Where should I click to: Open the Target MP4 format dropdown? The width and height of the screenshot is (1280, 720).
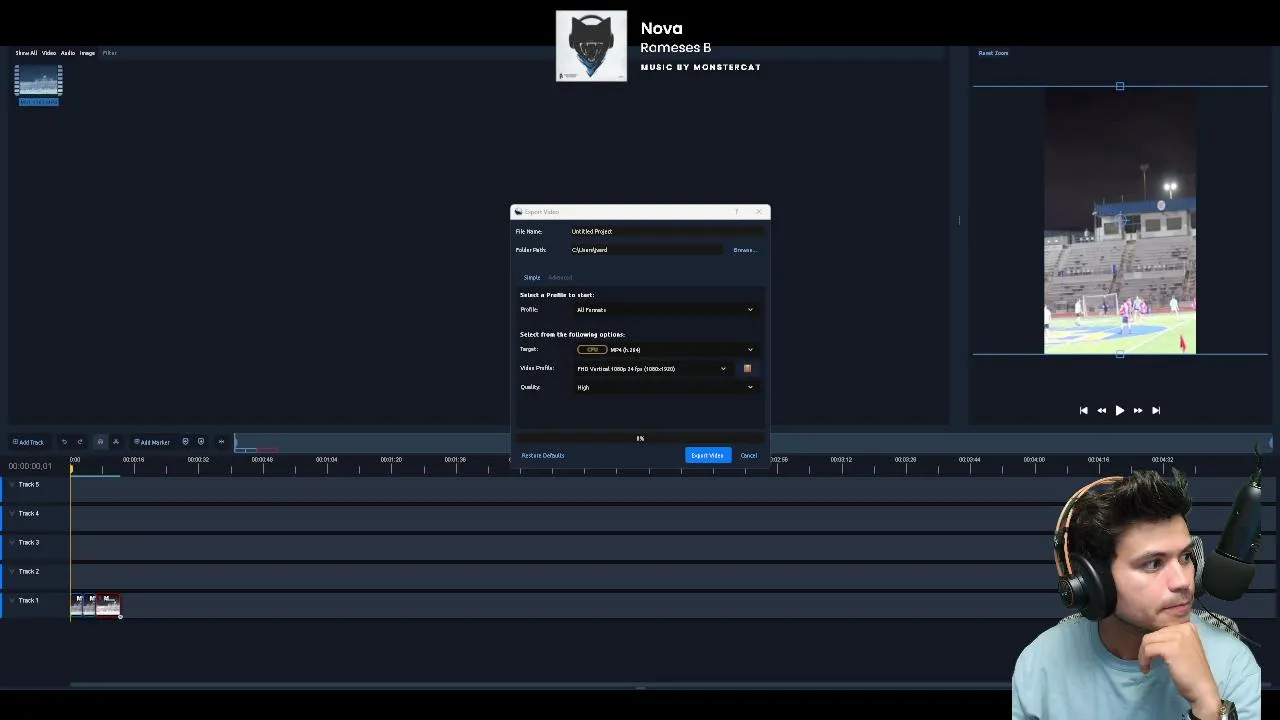(665, 349)
